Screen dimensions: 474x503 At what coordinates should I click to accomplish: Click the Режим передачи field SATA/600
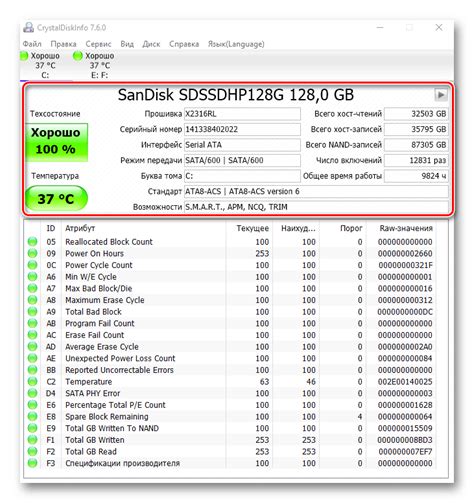[242, 160]
